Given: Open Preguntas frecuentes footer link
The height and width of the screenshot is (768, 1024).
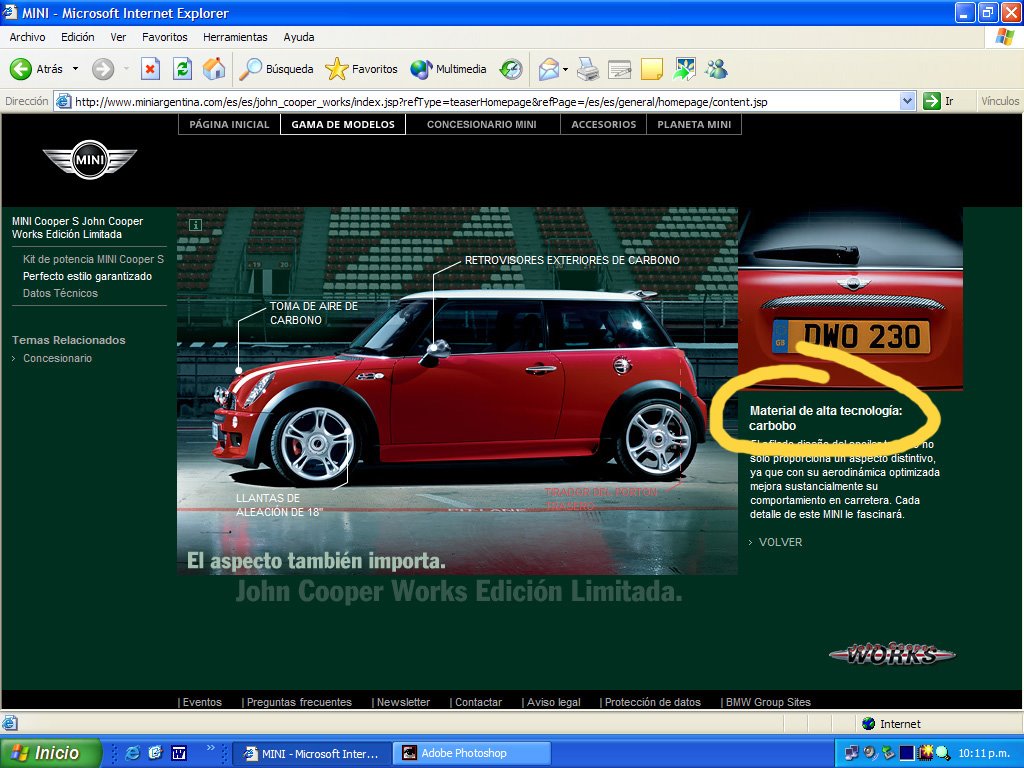Looking at the screenshot, I should point(299,702).
